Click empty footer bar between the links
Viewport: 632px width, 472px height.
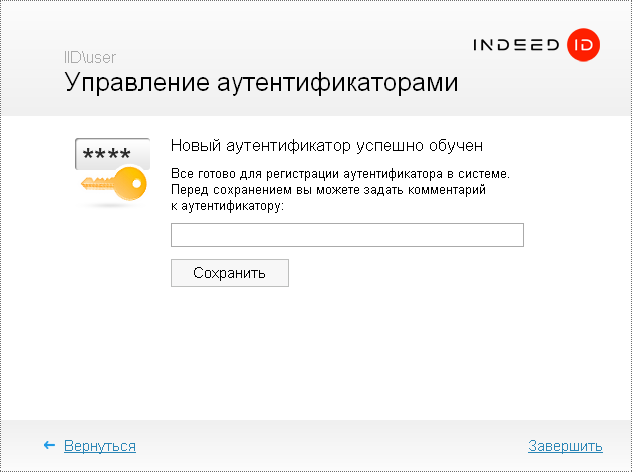click(330, 446)
